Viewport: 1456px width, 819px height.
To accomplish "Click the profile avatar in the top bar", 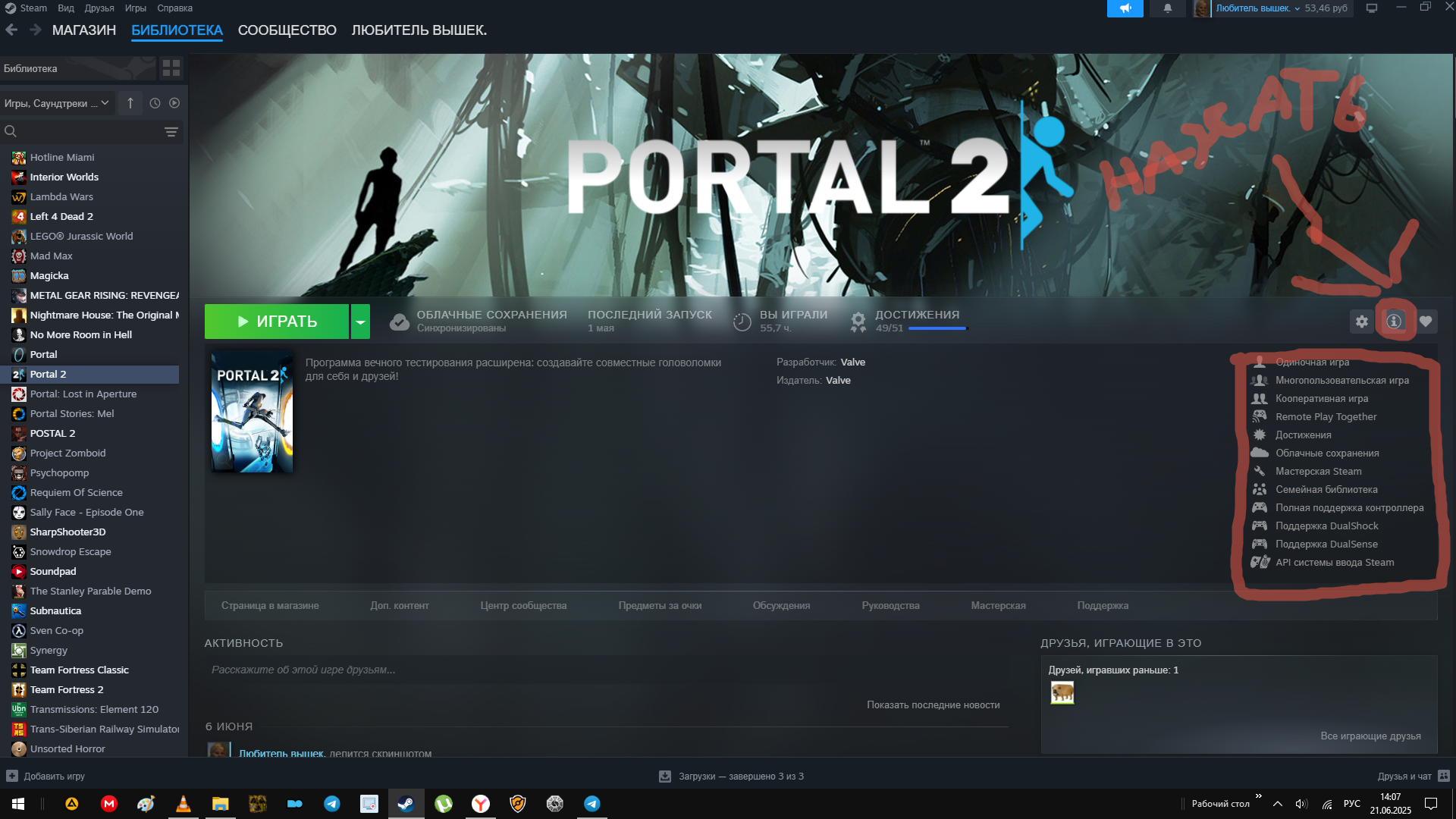I will coord(1201,8).
